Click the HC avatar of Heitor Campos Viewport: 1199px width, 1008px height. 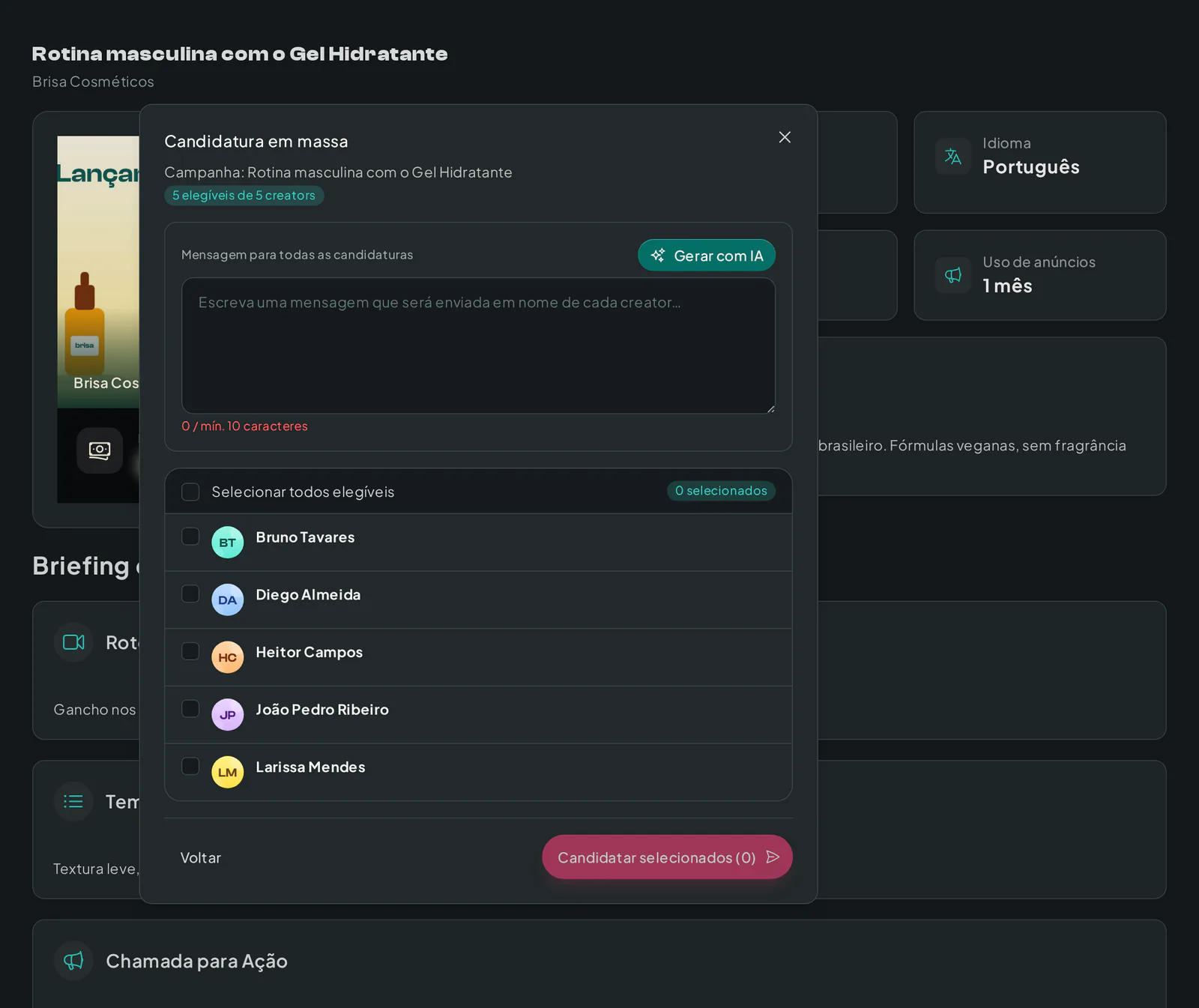(x=228, y=657)
